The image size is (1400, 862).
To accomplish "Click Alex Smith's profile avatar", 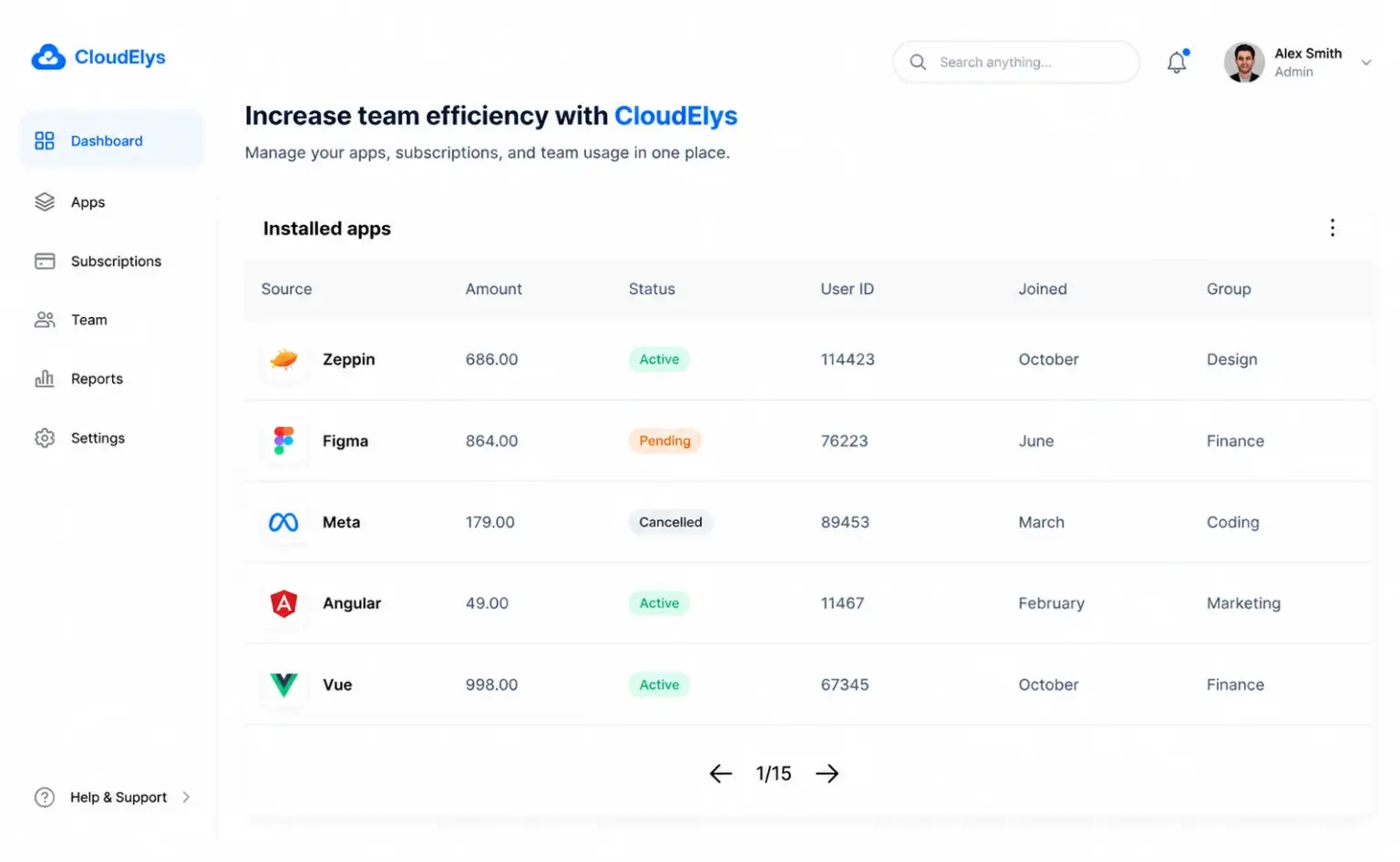I will [1244, 62].
